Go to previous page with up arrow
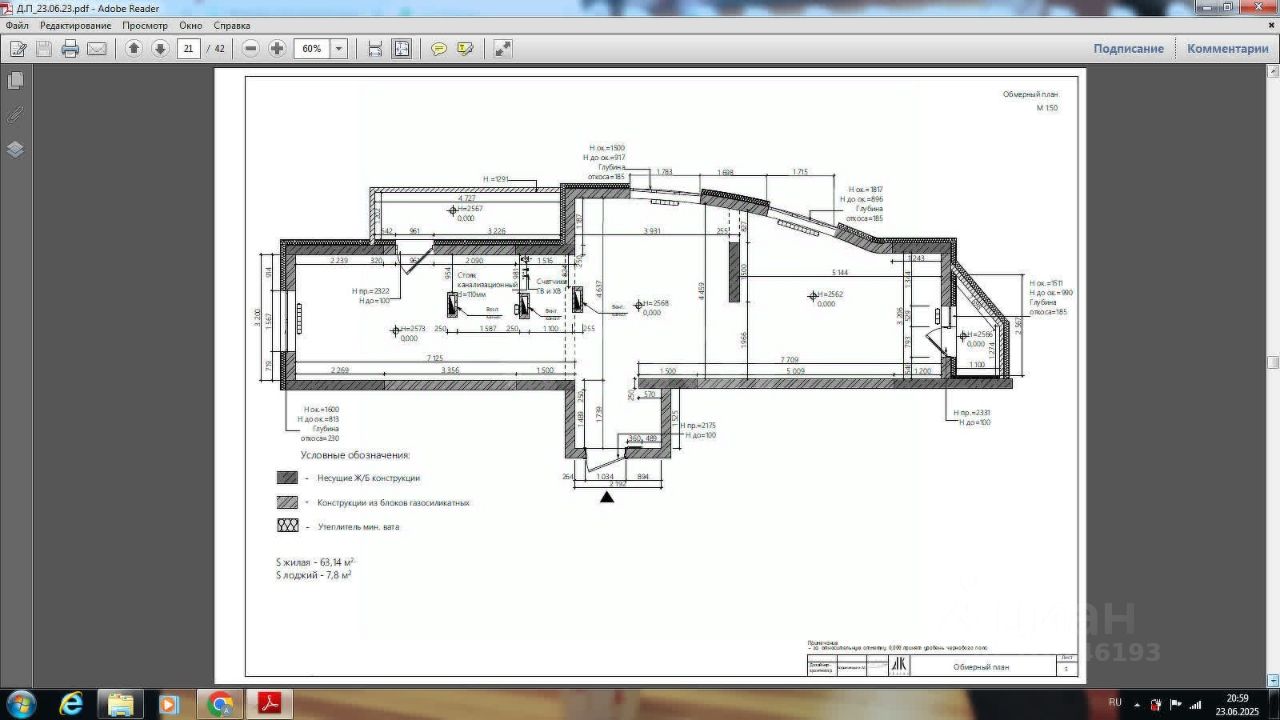Screen dimensions: 1280x720 point(134,48)
